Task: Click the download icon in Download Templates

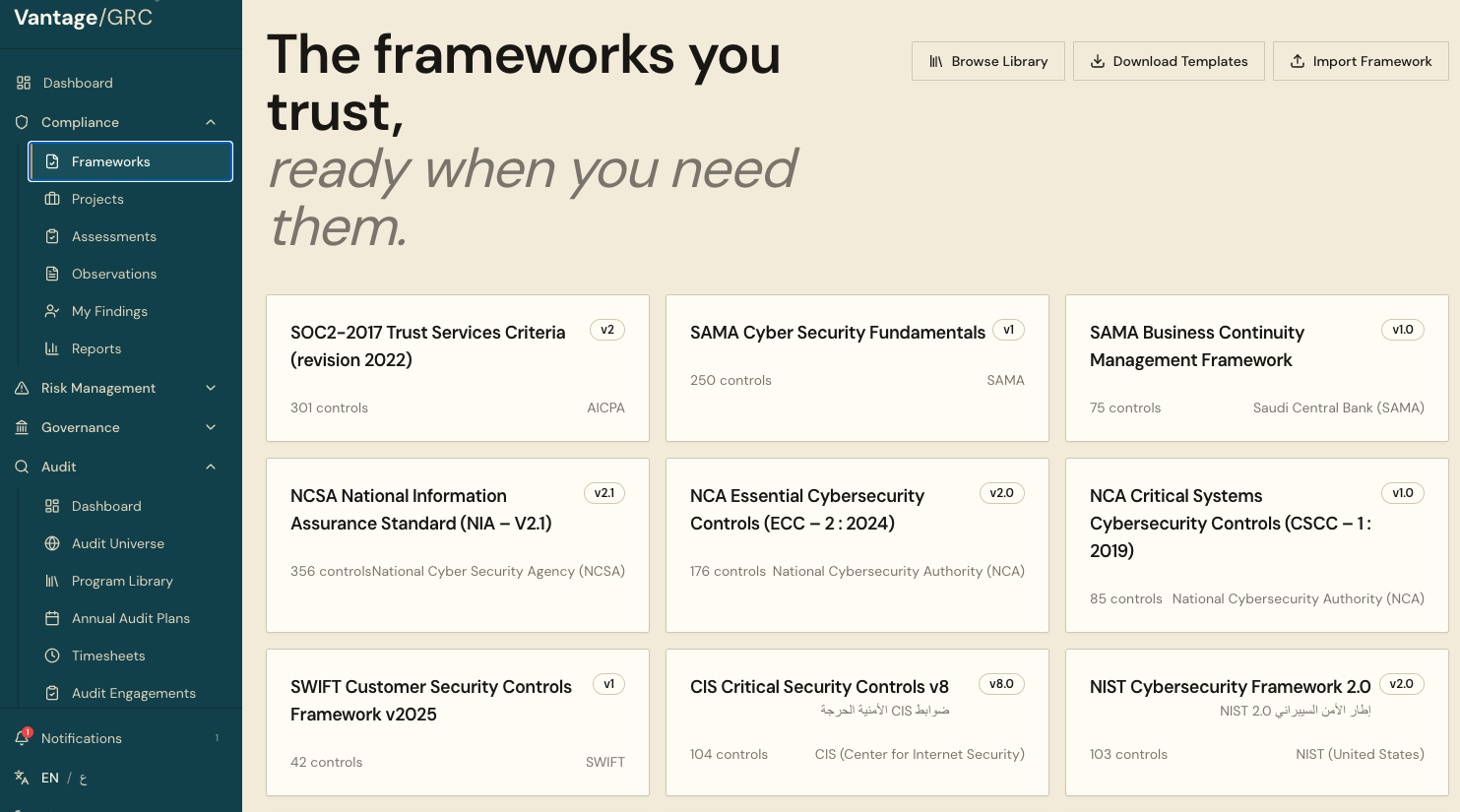Action: [1098, 61]
